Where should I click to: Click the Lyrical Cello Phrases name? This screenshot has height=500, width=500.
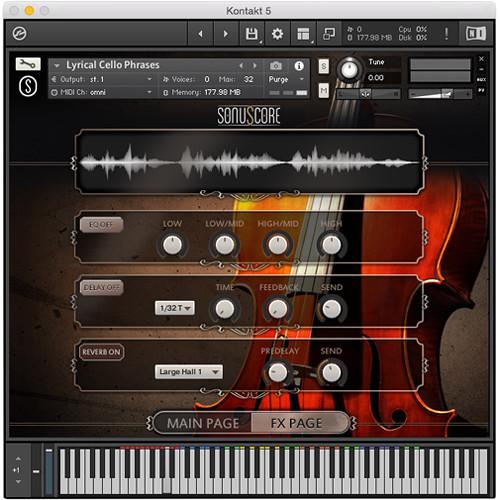pos(113,65)
